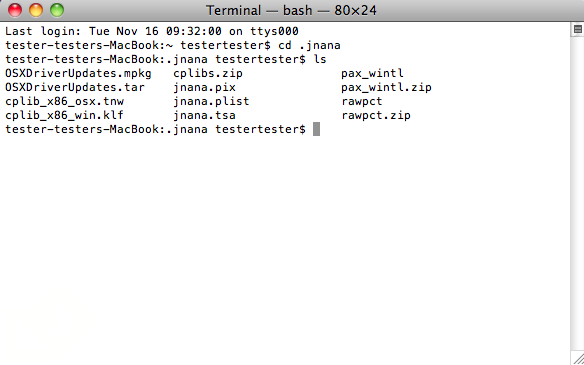Click the jnana.tsa filename
The width and height of the screenshot is (584, 365).
click(204, 115)
